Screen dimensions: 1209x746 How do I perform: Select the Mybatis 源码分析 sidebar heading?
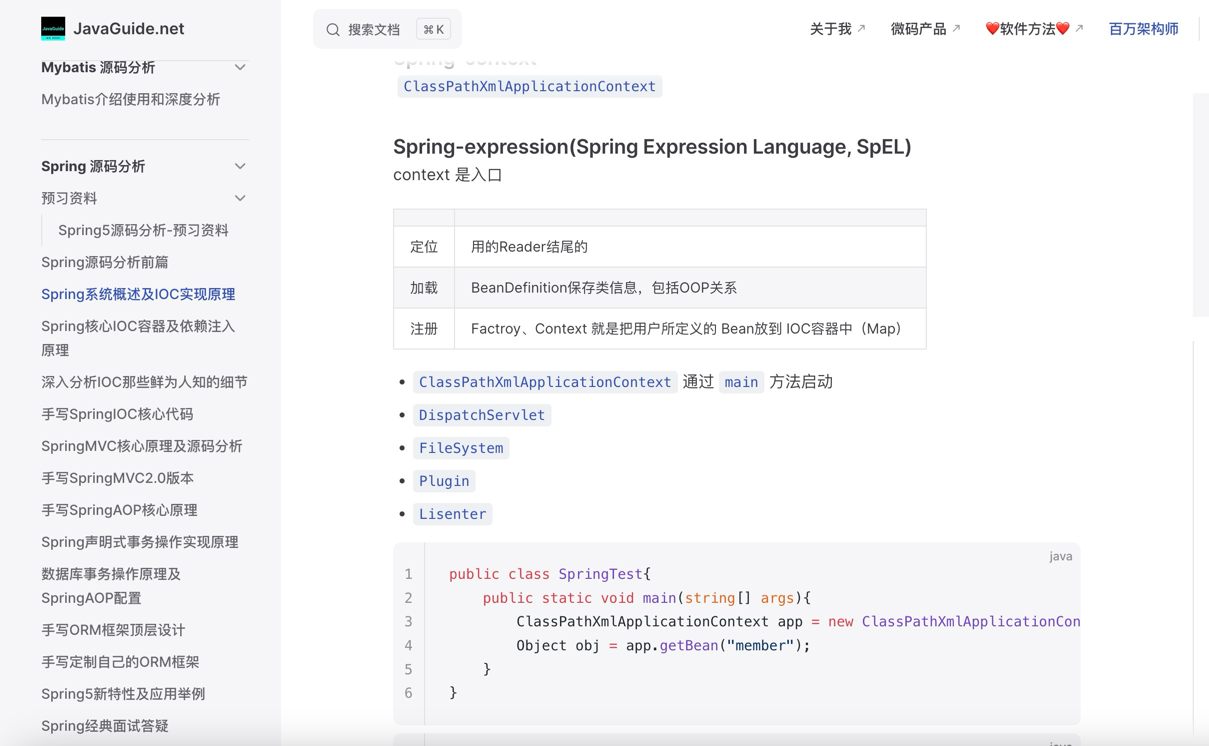click(x=98, y=67)
